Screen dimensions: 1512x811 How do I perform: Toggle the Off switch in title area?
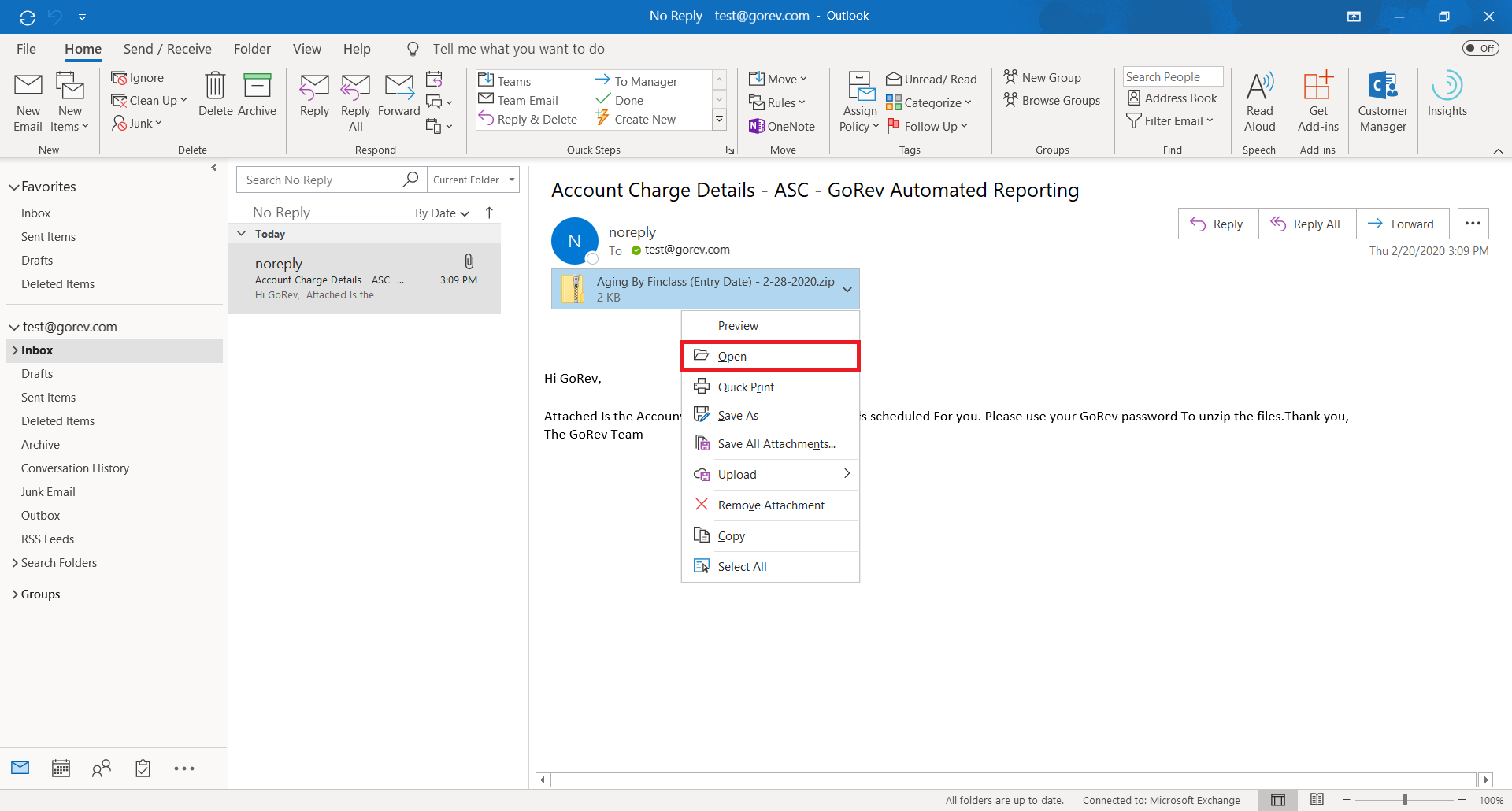pos(1480,48)
